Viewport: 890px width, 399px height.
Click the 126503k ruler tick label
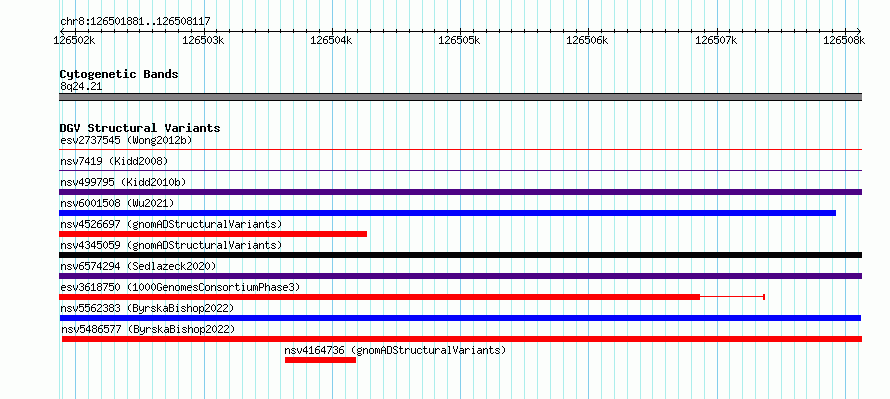pyautogui.click(x=204, y=41)
